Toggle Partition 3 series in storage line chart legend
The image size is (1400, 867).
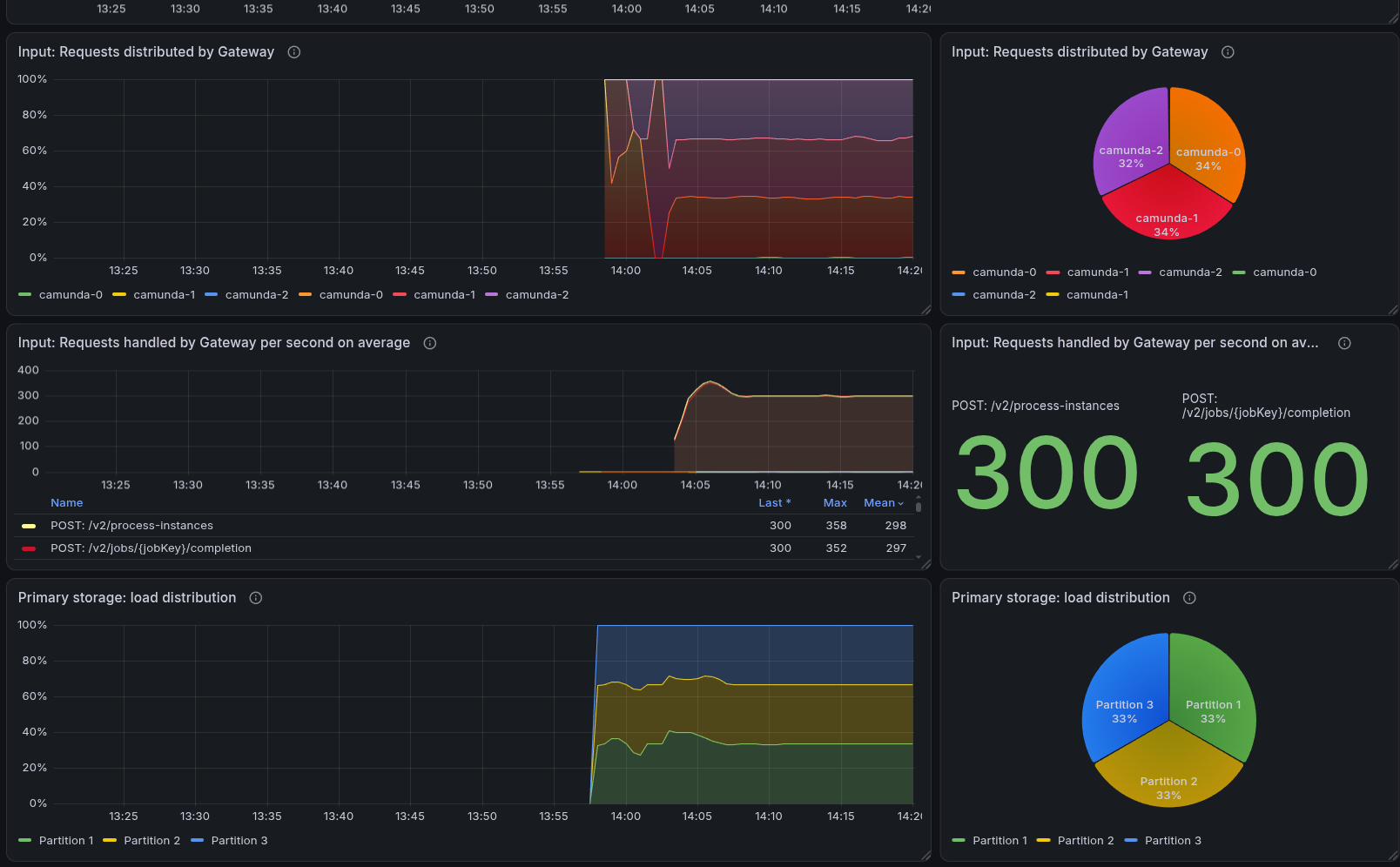pos(239,841)
